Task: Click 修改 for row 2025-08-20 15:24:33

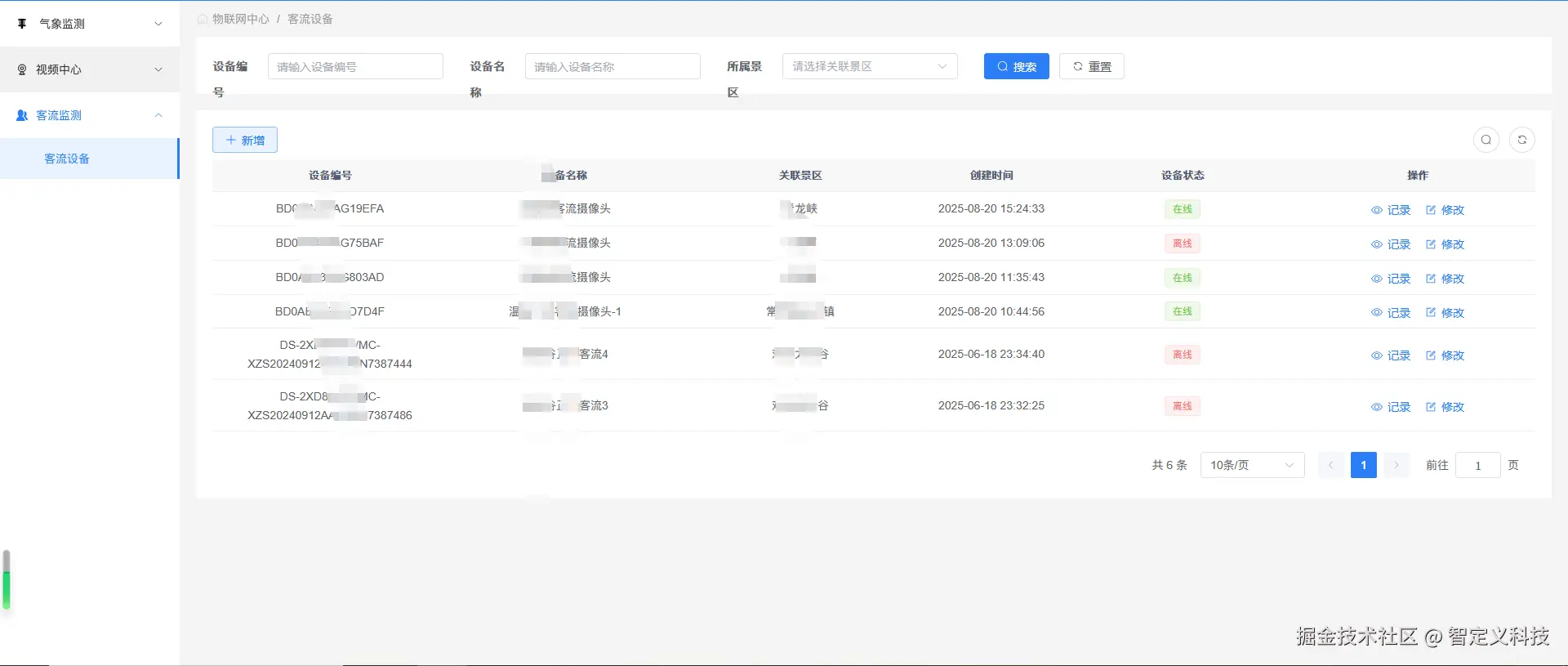Action: pyautogui.click(x=1445, y=210)
